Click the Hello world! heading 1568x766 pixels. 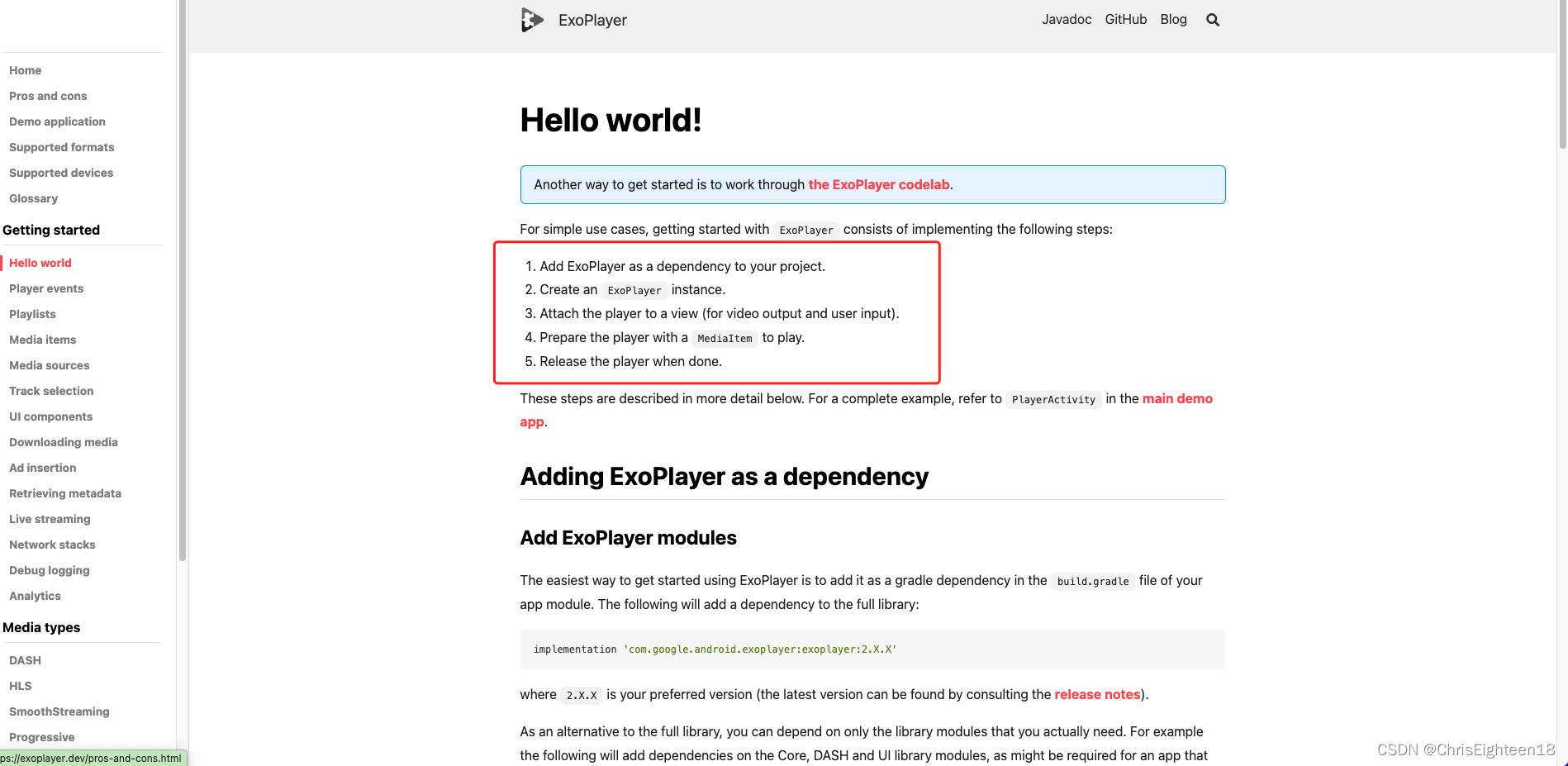click(x=611, y=121)
